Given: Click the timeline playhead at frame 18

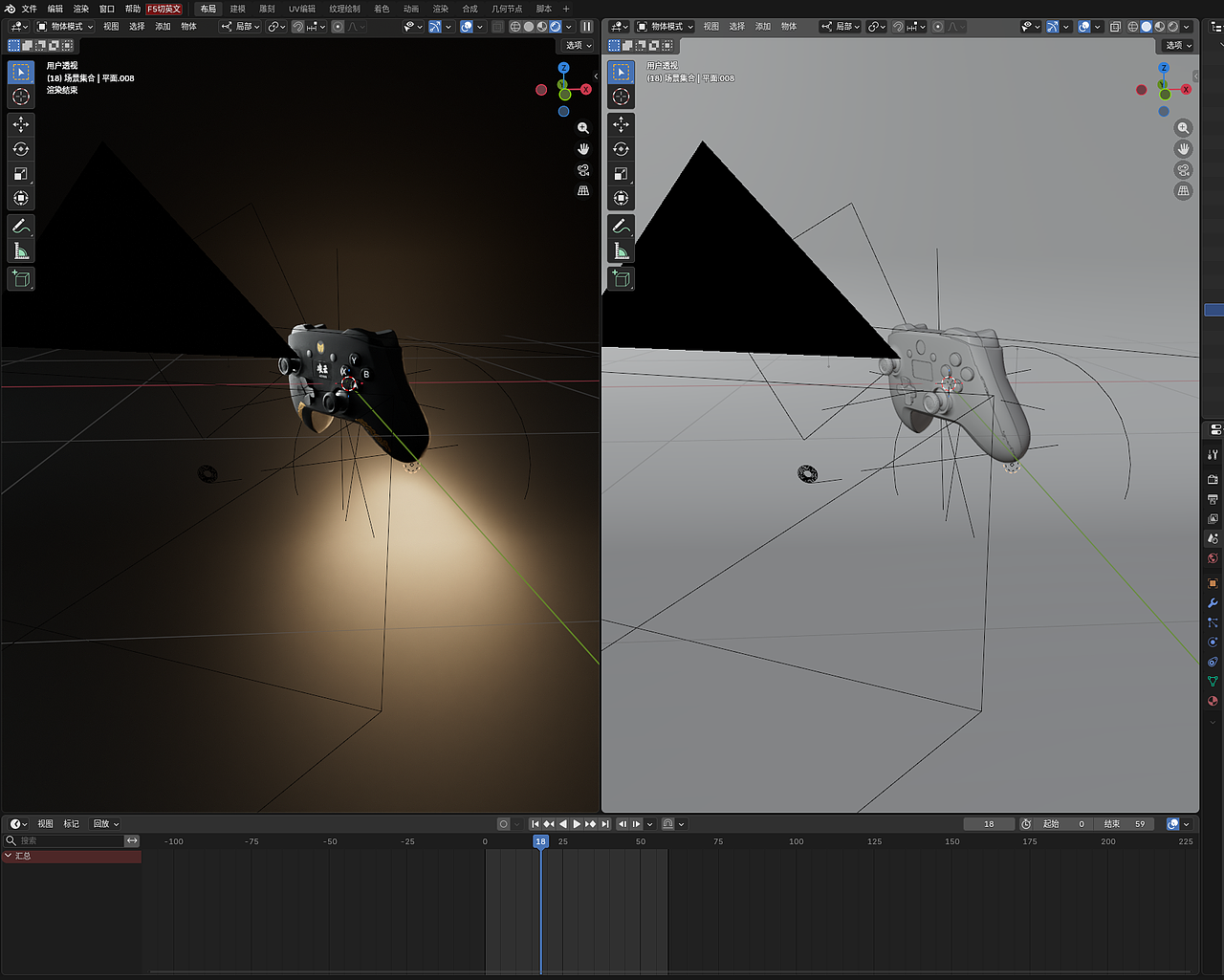Looking at the screenshot, I should point(540,841).
